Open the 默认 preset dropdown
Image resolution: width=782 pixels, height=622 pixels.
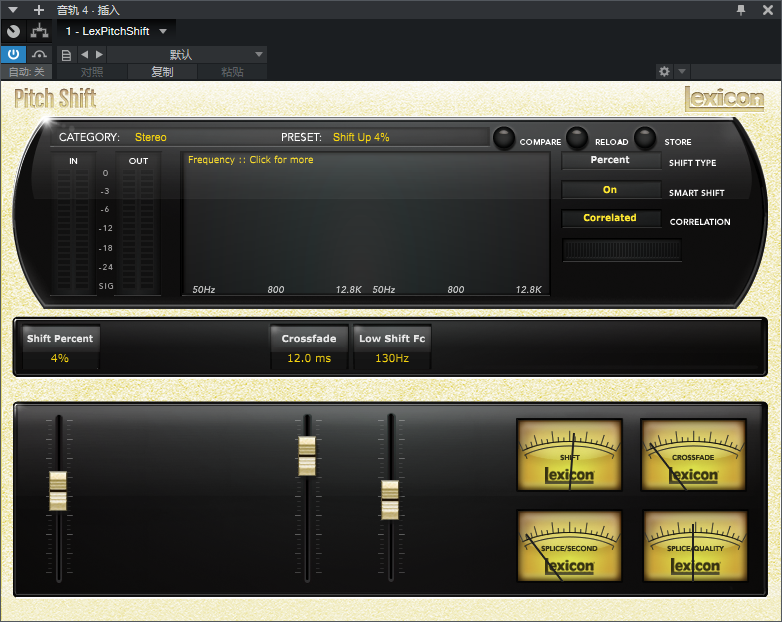click(187, 54)
